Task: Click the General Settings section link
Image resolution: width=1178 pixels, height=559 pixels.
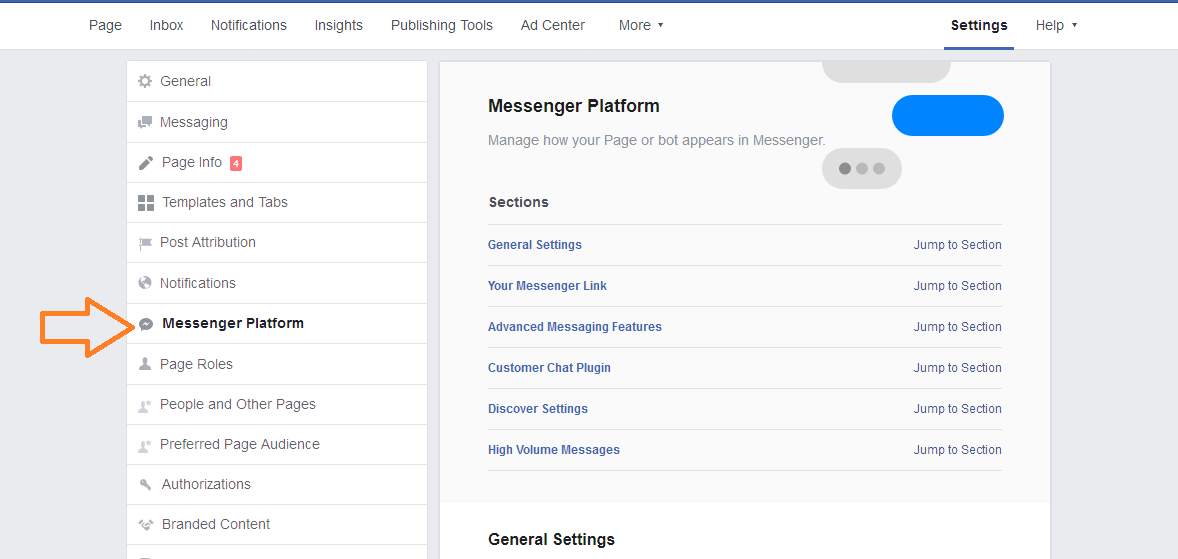Action: 534,245
